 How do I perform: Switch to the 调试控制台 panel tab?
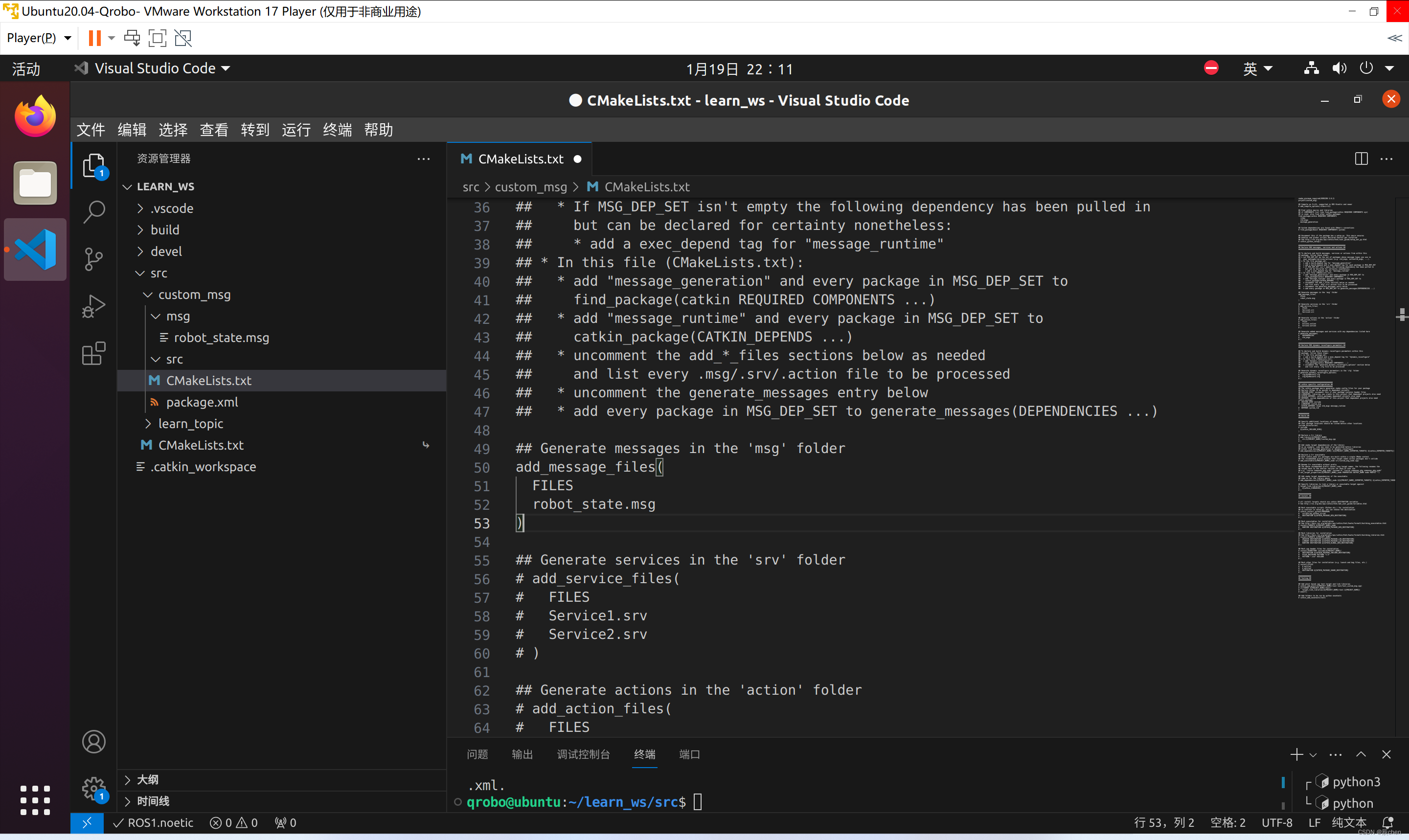pyautogui.click(x=583, y=754)
